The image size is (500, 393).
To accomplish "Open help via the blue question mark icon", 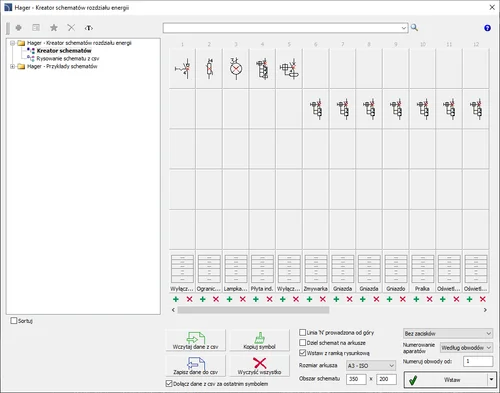I will click(x=487, y=28).
